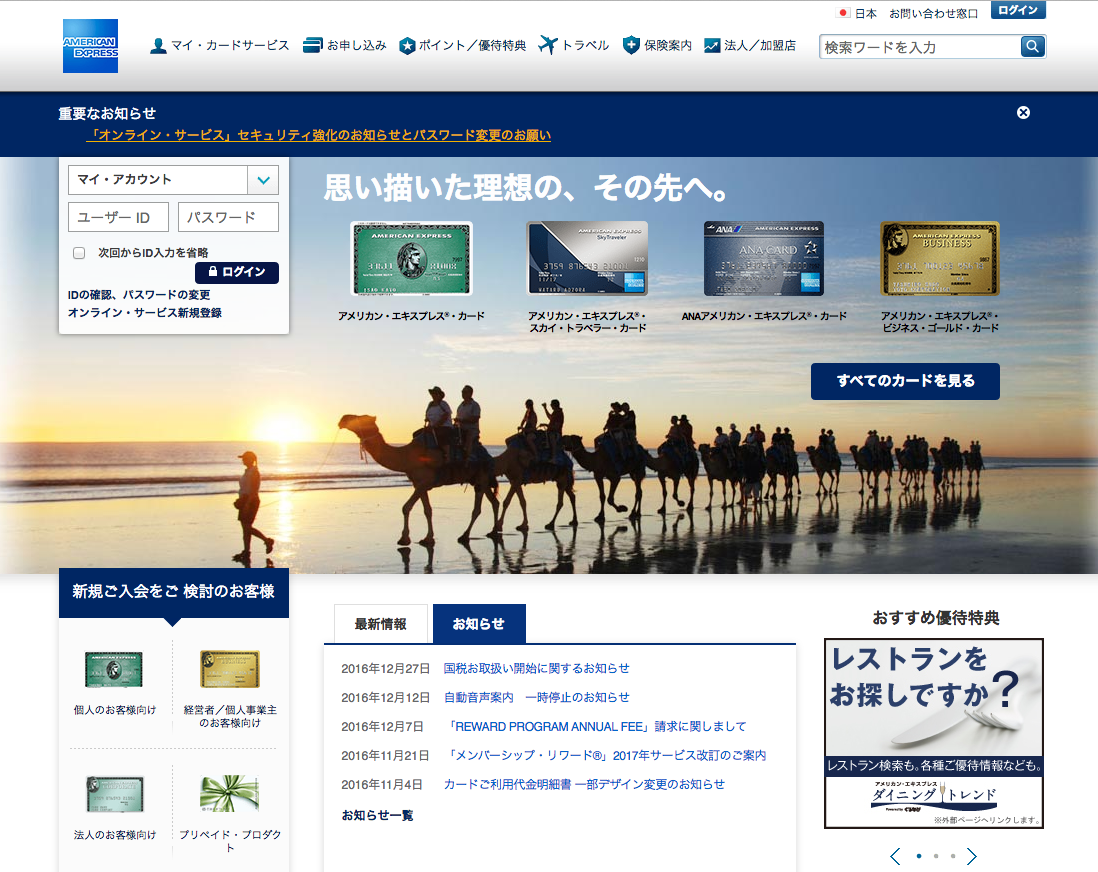Viewport: 1098px width, 872px height.
Task: Click IDの確認、パスワードの変更 link
Action: point(139,295)
